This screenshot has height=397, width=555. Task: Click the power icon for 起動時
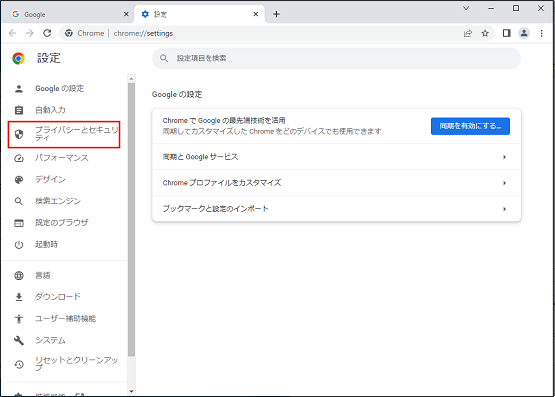click(19, 244)
